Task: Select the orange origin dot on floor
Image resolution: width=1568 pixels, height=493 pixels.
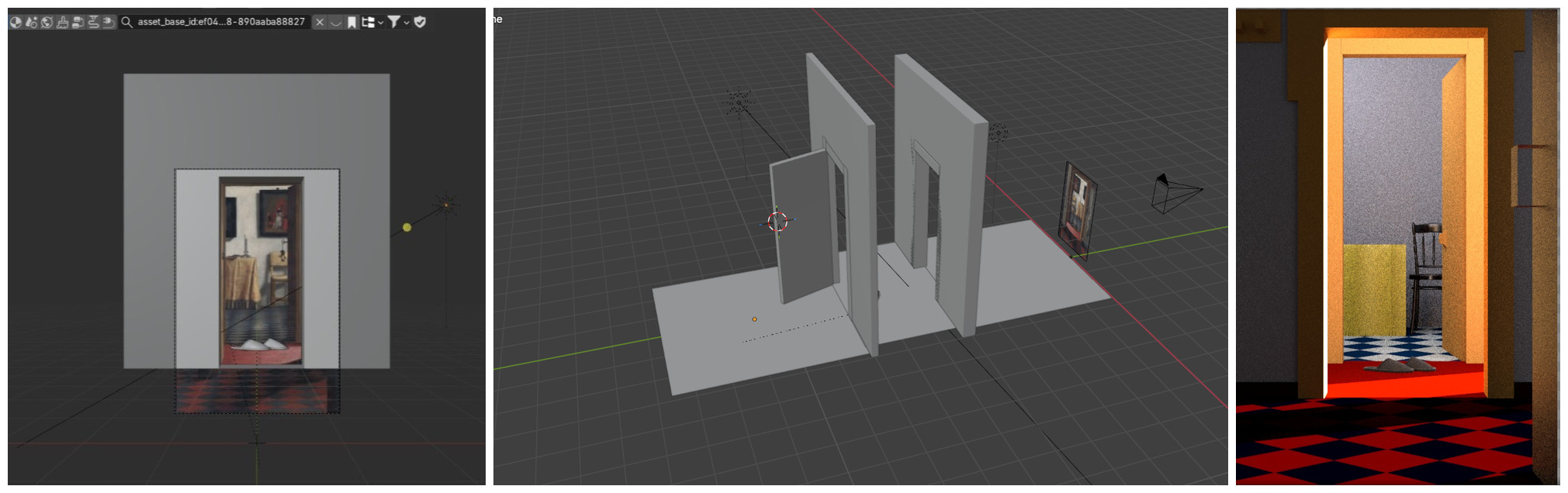Action: click(x=754, y=319)
